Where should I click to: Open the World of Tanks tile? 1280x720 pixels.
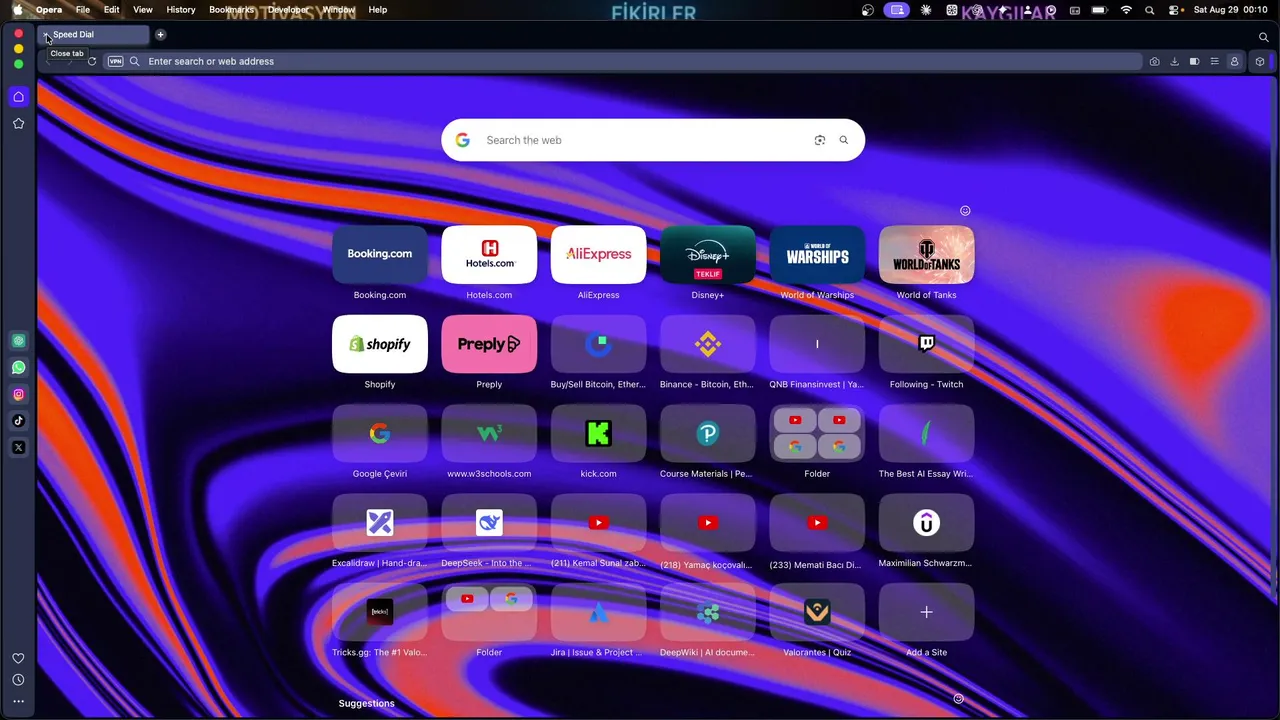pos(926,255)
